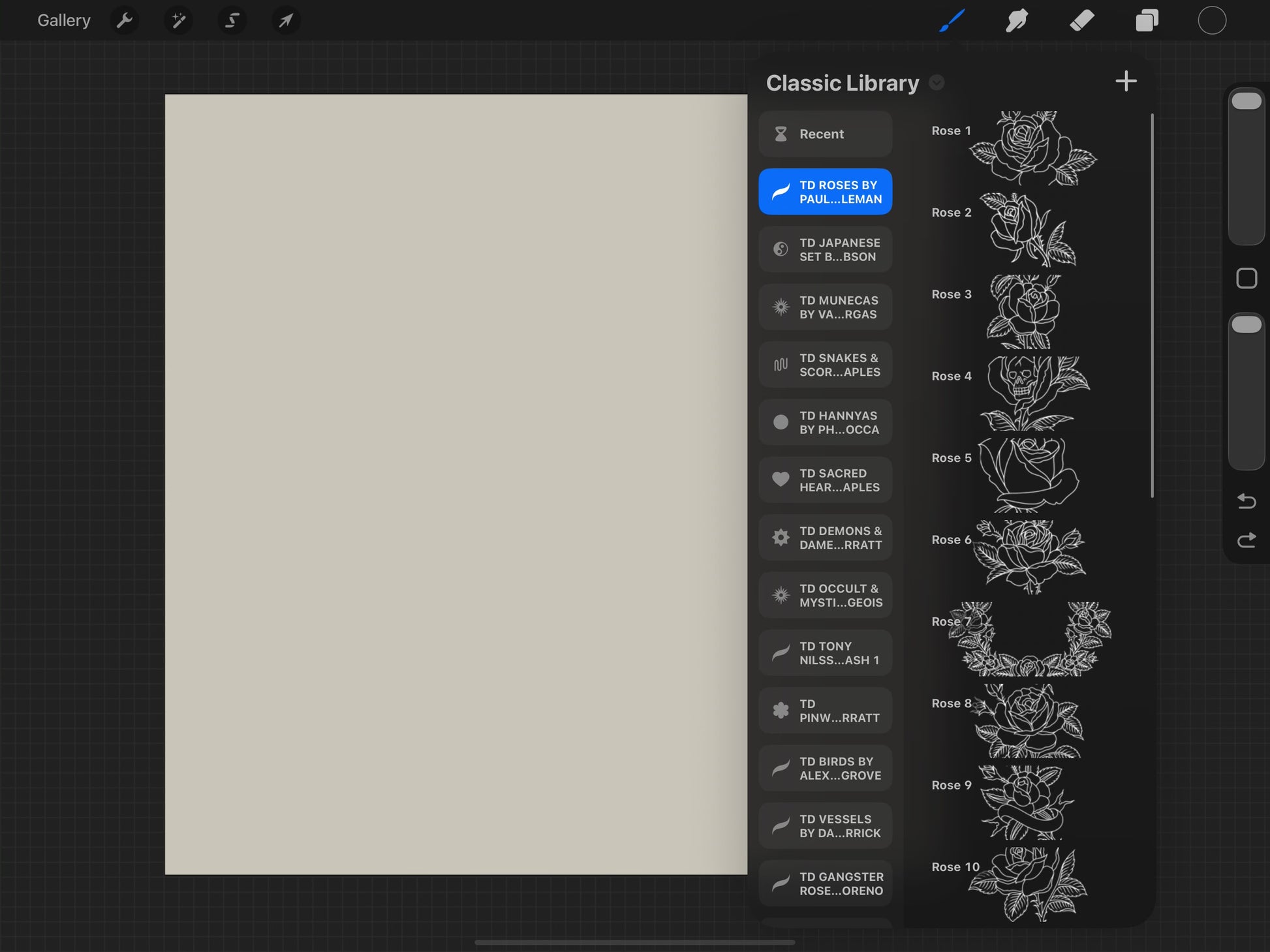The image size is (1270, 952).
Task: Return to the Gallery
Action: pos(64,21)
